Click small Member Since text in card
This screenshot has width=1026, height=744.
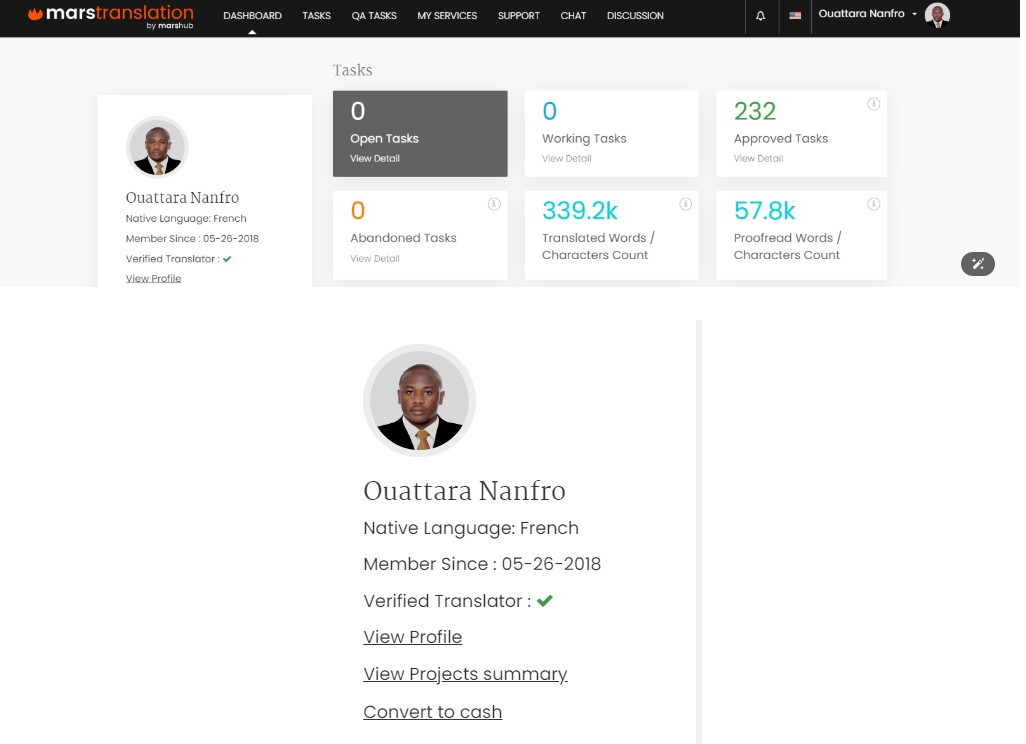click(192, 239)
